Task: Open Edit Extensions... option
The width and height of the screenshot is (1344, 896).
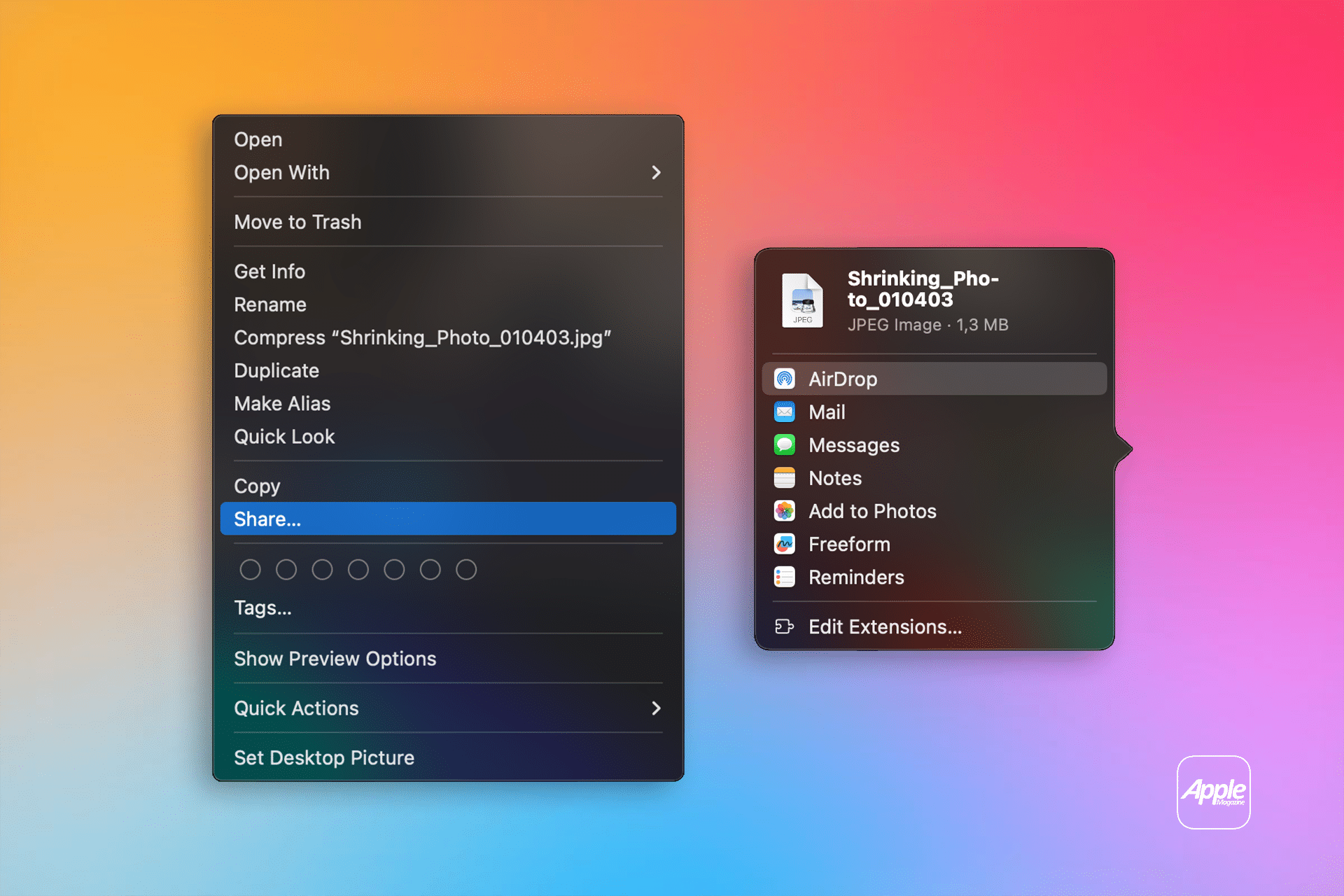Action: (x=934, y=626)
